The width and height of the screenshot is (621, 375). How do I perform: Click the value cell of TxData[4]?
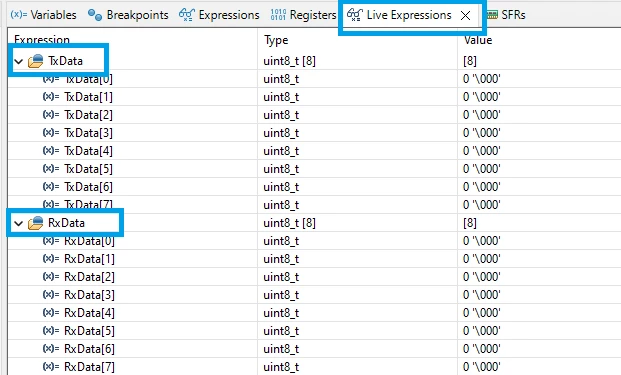coord(482,151)
